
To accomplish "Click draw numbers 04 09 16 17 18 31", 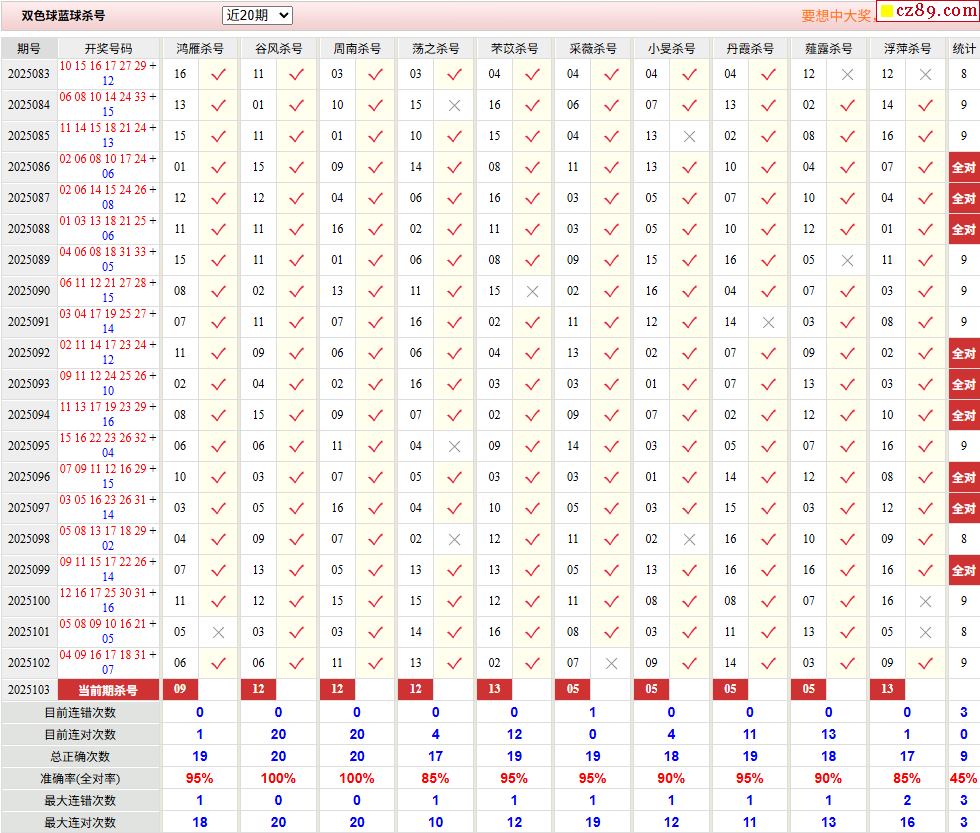I will coord(103,654).
